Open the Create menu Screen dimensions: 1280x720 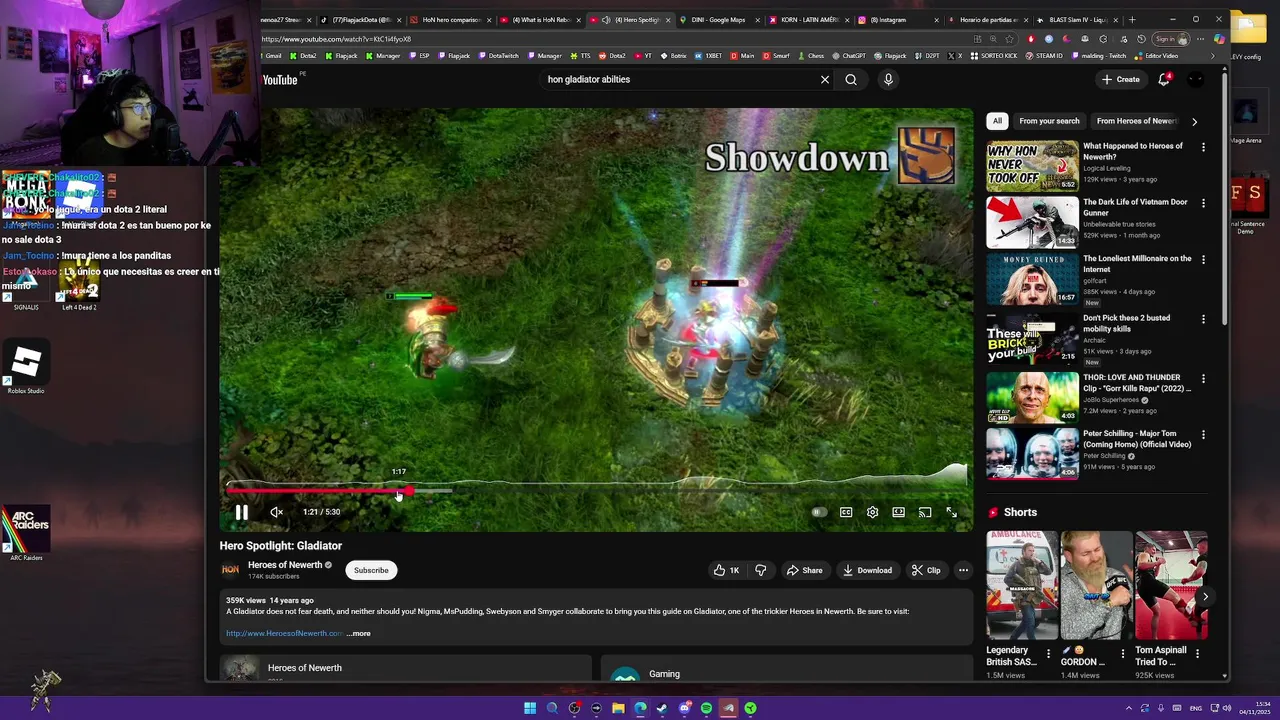click(1120, 79)
